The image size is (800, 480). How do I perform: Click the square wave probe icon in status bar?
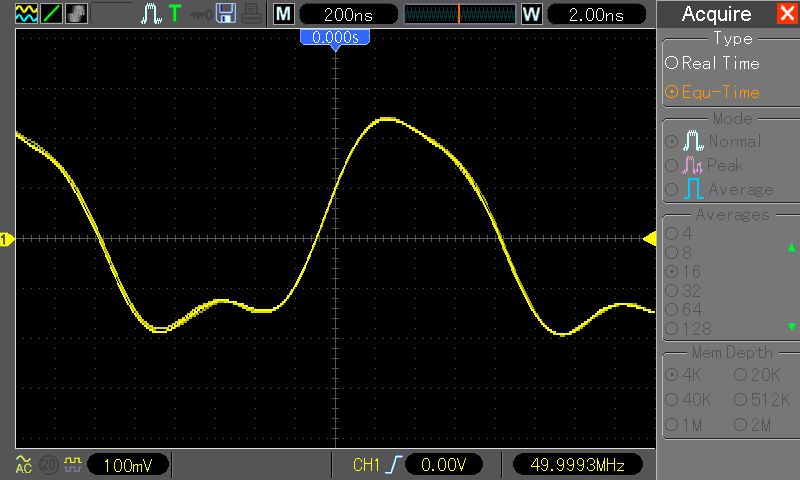point(72,464)
